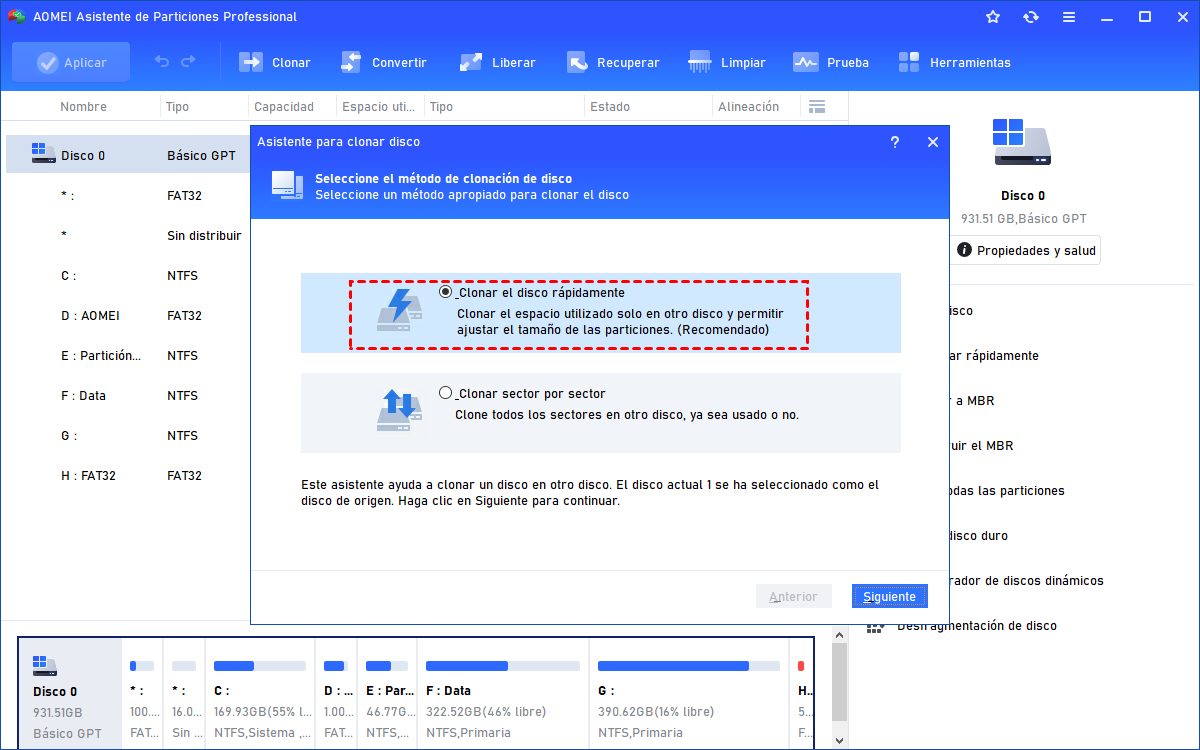Viewport: 1200px width, 750px height.
Task: Select Clonar sector por sector option
Action: click(446, 393)
